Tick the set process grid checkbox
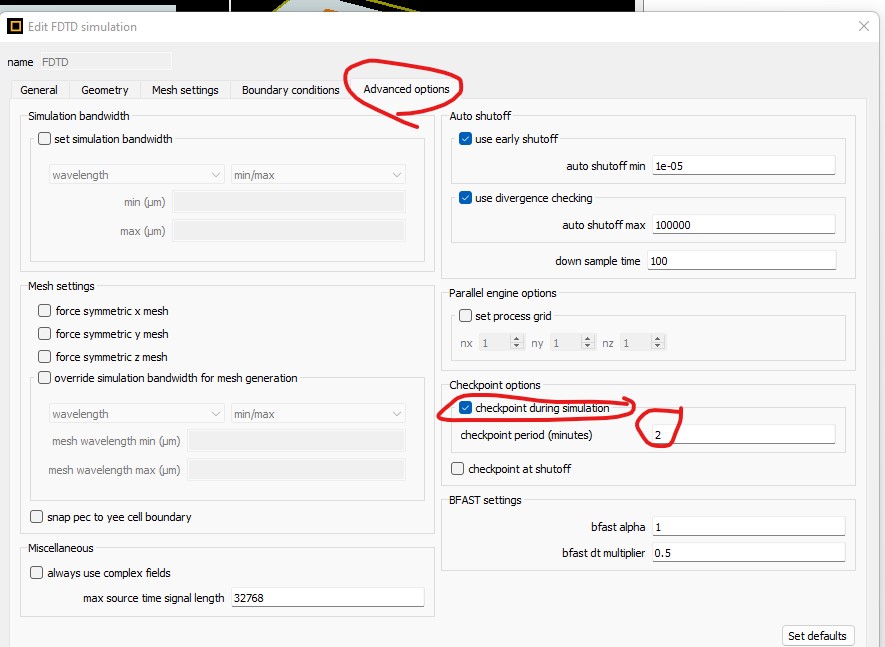Image resolution: width=885 pixels, height=647 pixels. coord(465,316)
